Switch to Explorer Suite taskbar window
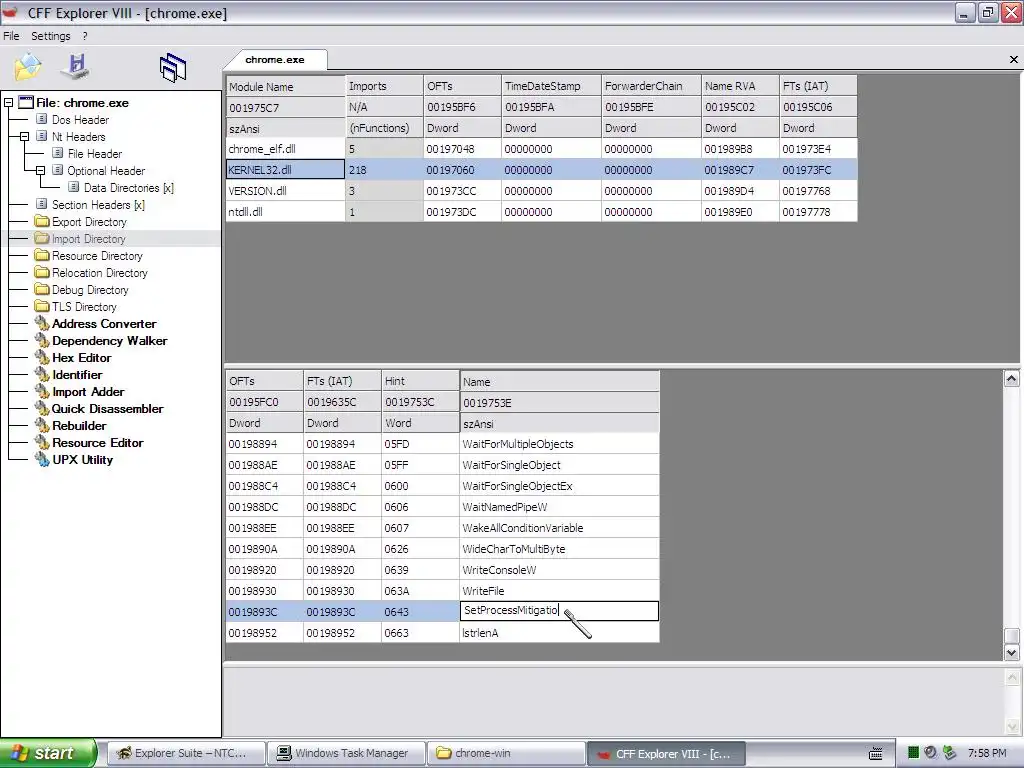 (x=185, y=753)
